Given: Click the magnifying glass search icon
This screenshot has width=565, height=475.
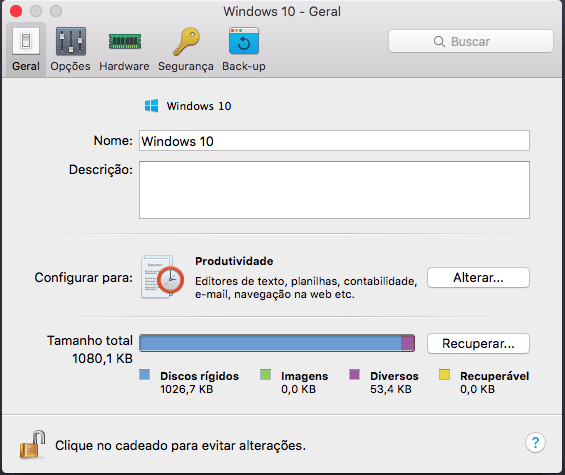Looking at the screenshot, I should [439, 41].
